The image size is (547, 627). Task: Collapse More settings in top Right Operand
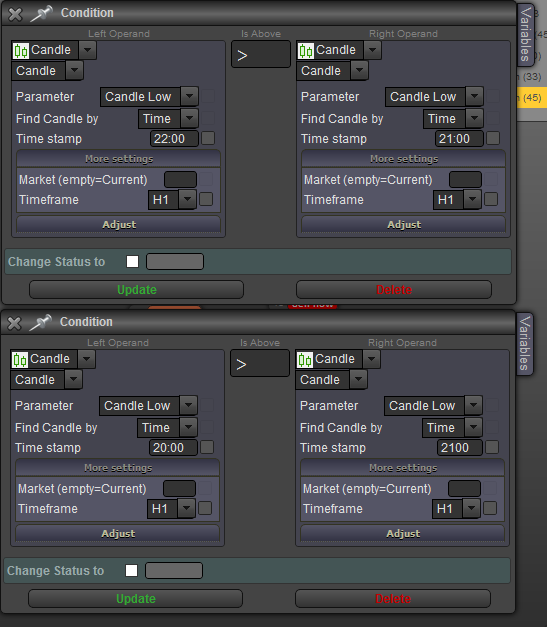[x=404, y=159]
